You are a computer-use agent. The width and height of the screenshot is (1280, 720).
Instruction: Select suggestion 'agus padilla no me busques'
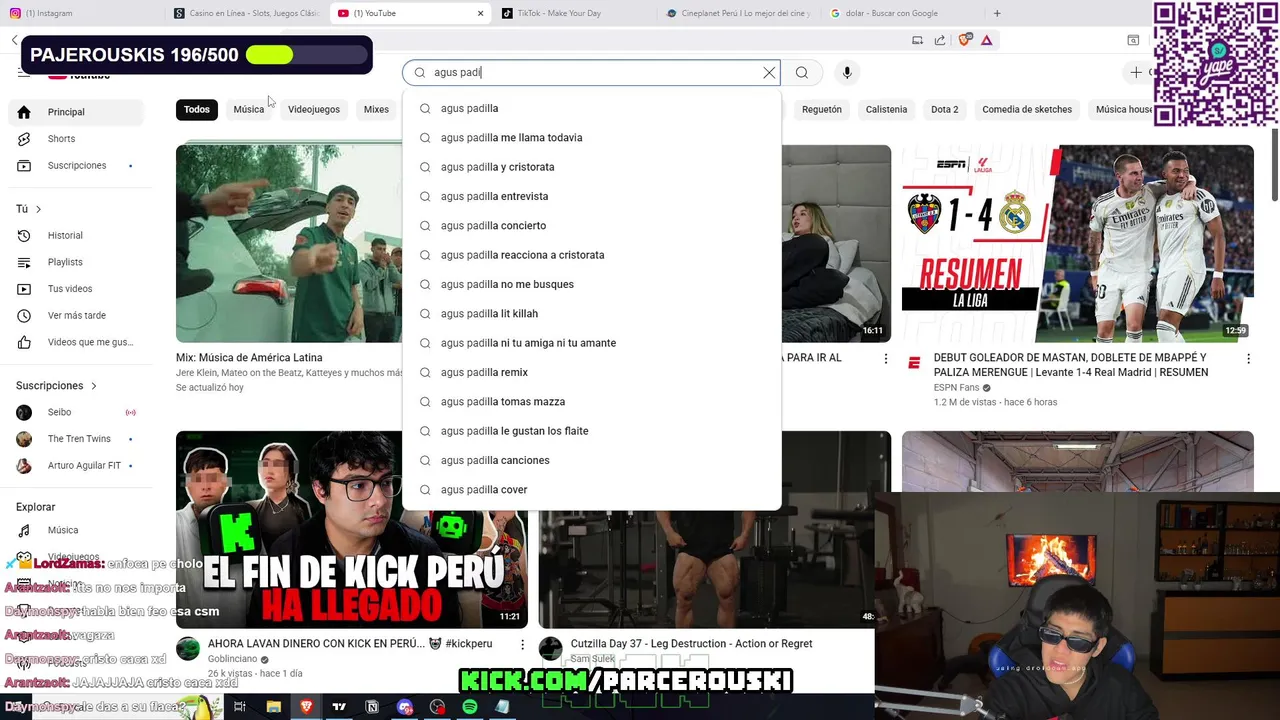[592, 284]
